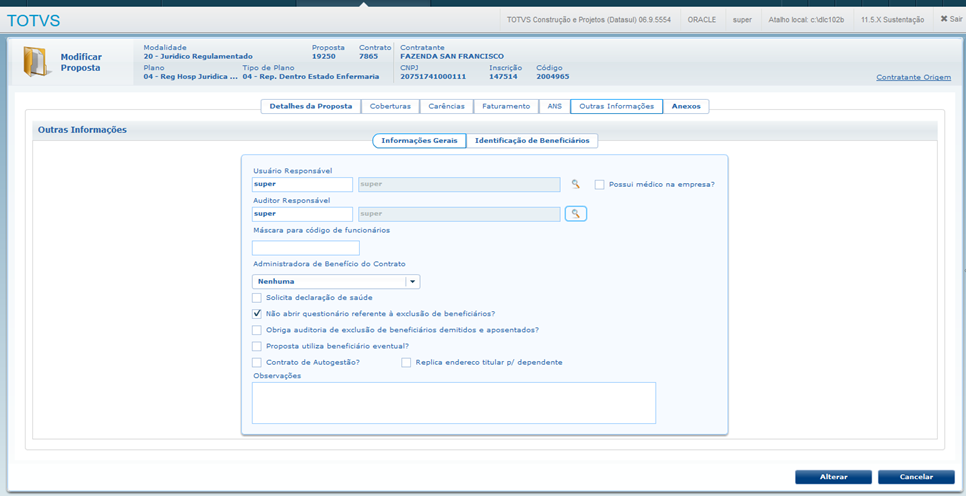Click the ORACLE header entry

[702, 20]
